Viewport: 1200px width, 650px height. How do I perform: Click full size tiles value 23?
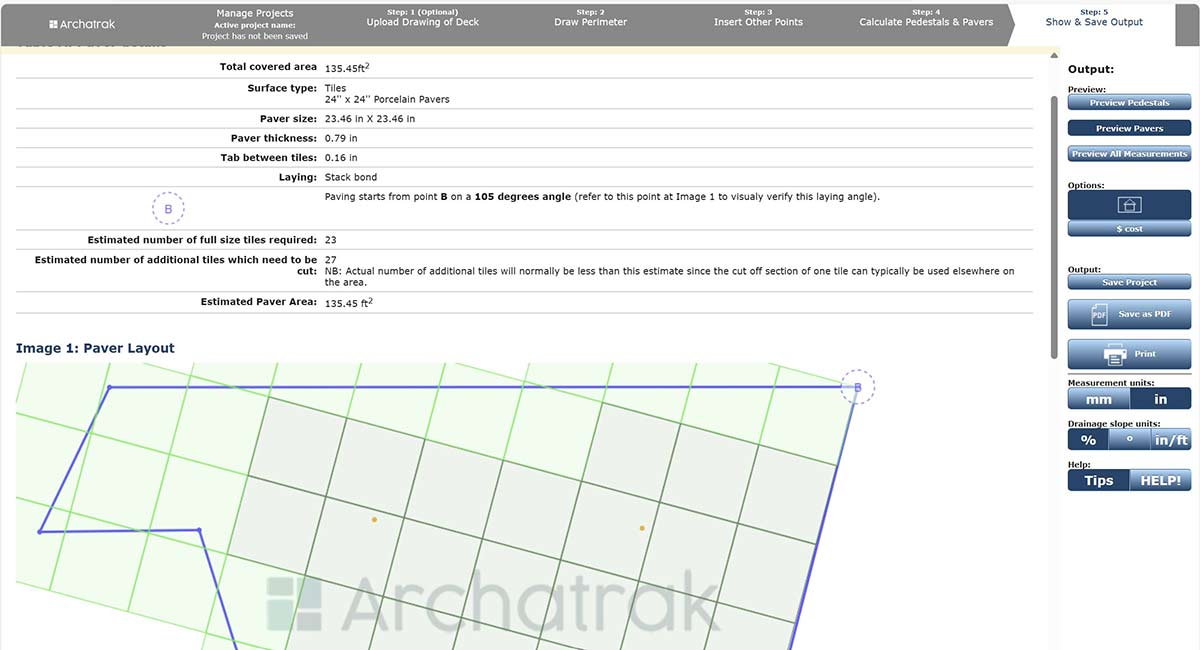tap(331, 240)
